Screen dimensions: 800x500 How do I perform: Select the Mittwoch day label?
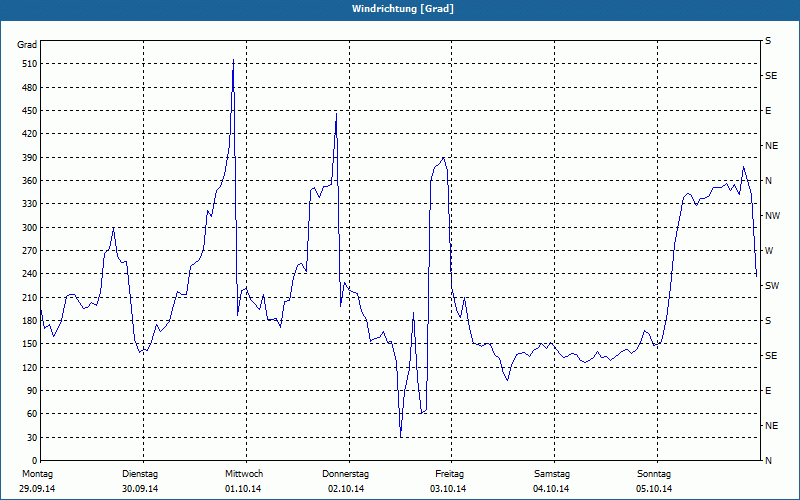click(x=244, y=474)
